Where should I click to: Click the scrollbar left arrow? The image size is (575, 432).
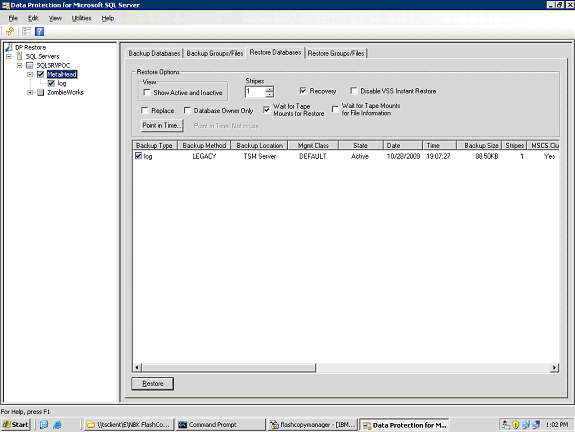pos(137,367)
